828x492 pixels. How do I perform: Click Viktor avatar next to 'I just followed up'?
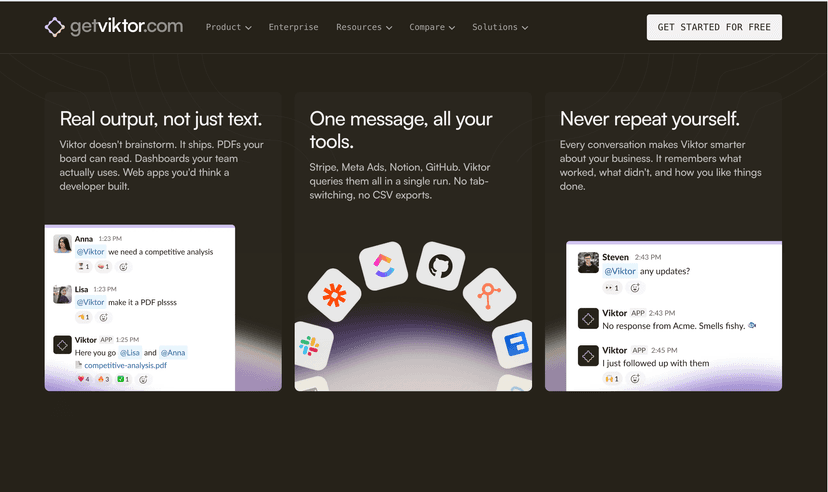click(x=588, y=356)
